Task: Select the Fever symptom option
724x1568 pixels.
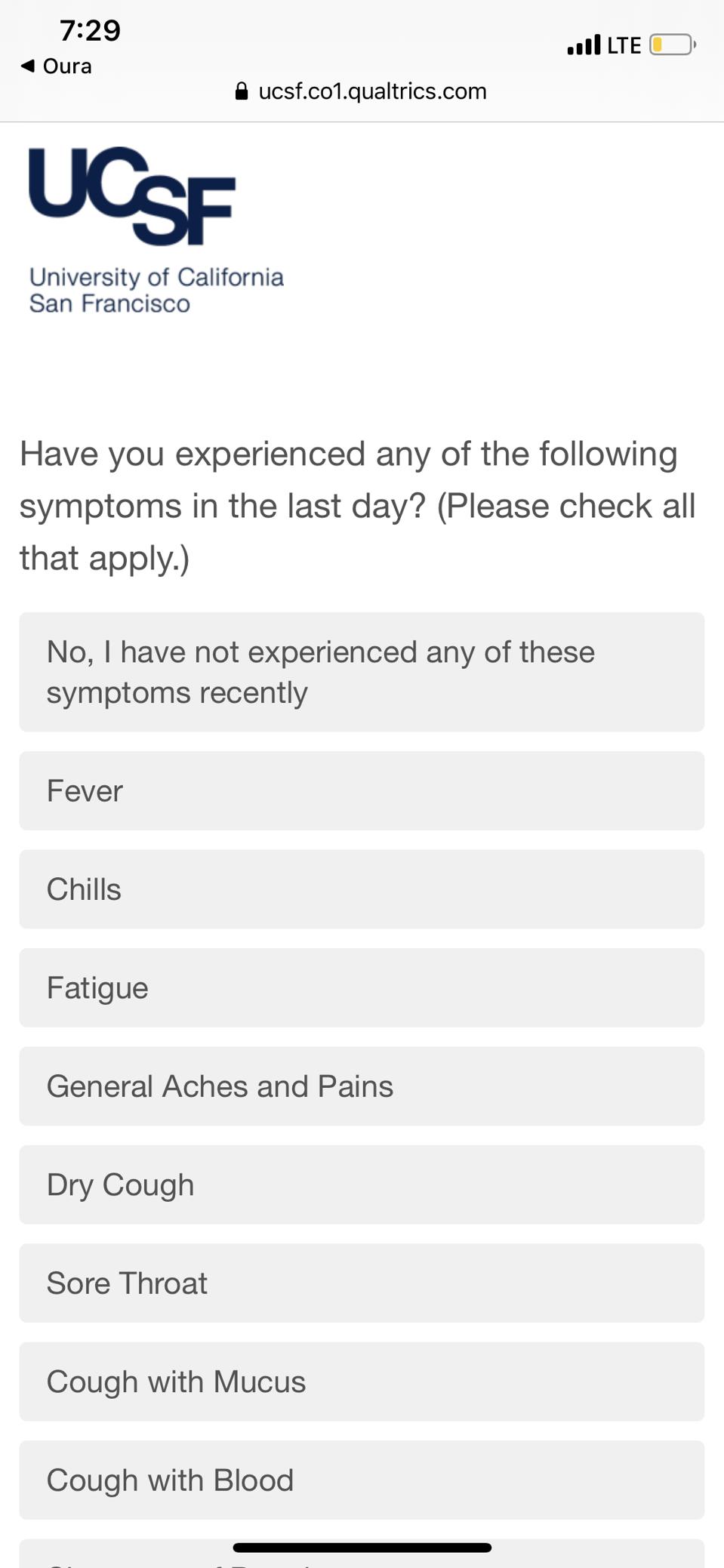Action: point(362,790)
